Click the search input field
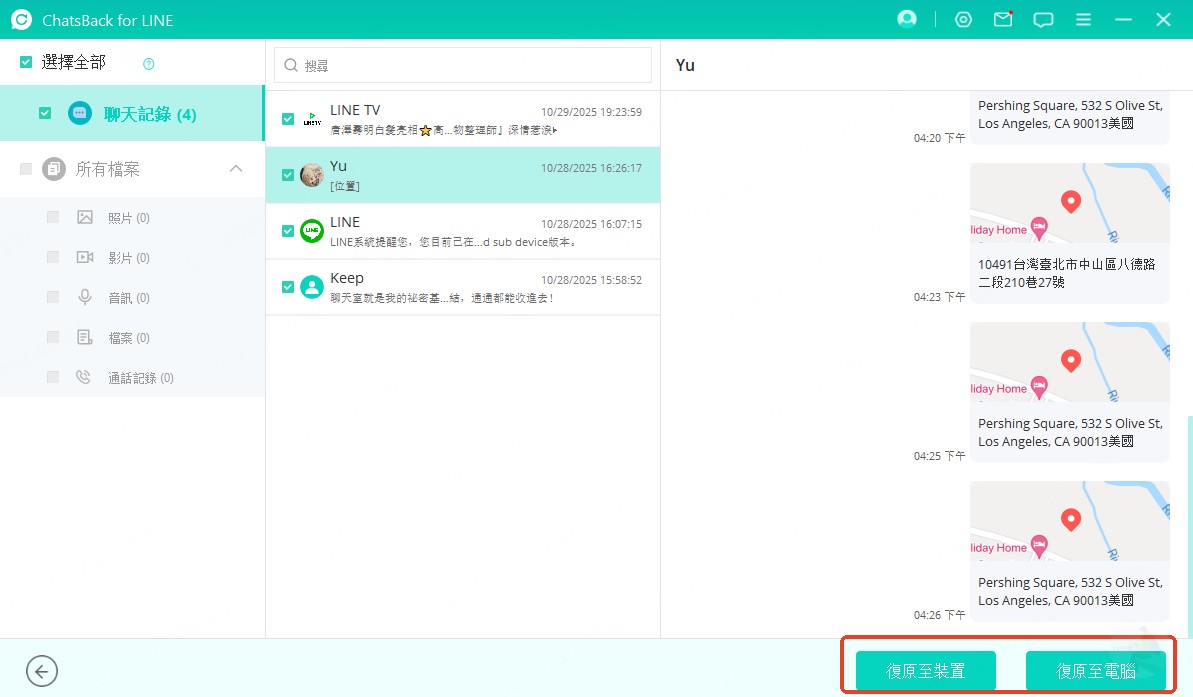Screen dimensions: 1193x697 coord(463,65)
